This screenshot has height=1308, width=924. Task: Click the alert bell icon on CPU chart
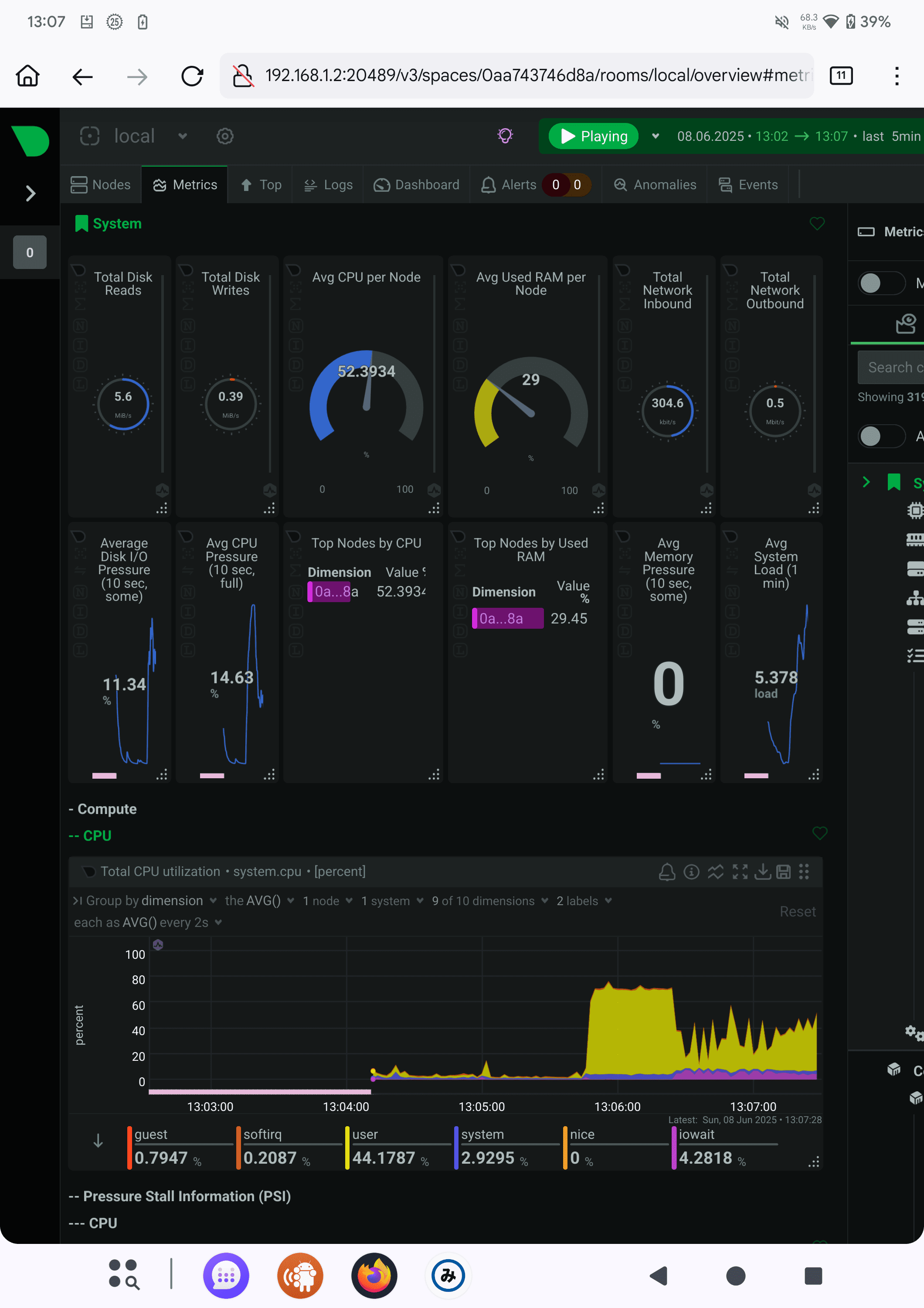[667, 872]
